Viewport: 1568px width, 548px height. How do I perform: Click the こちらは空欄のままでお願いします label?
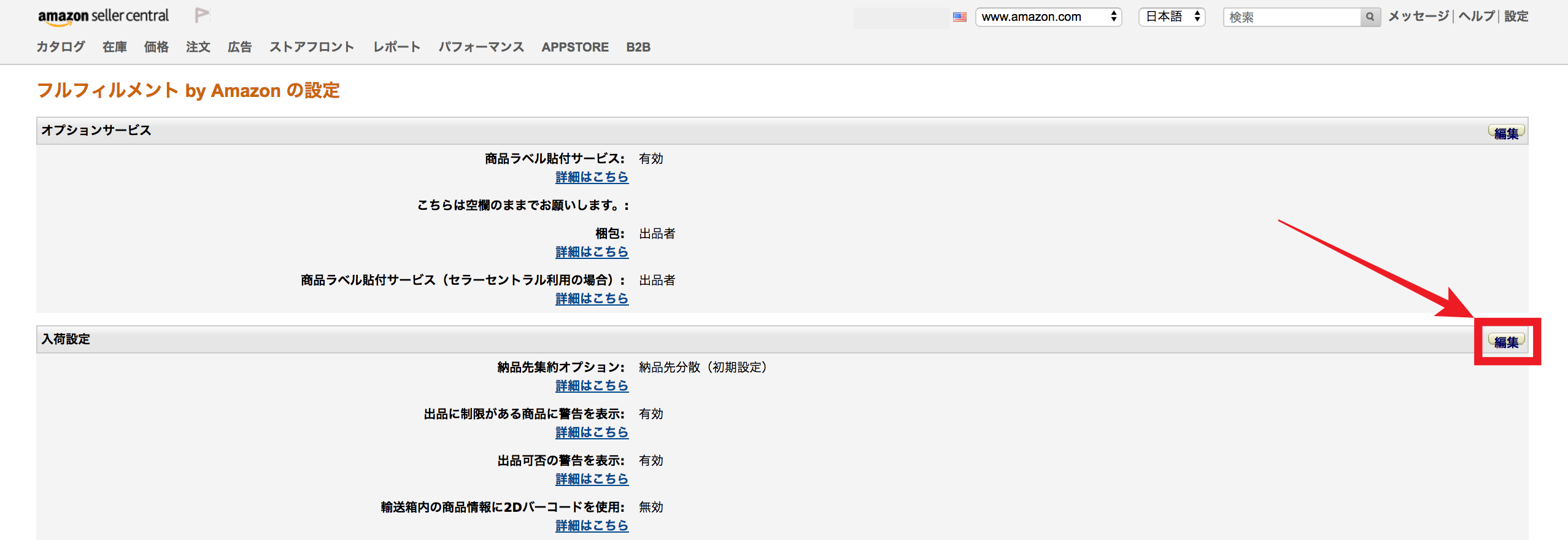522,206
